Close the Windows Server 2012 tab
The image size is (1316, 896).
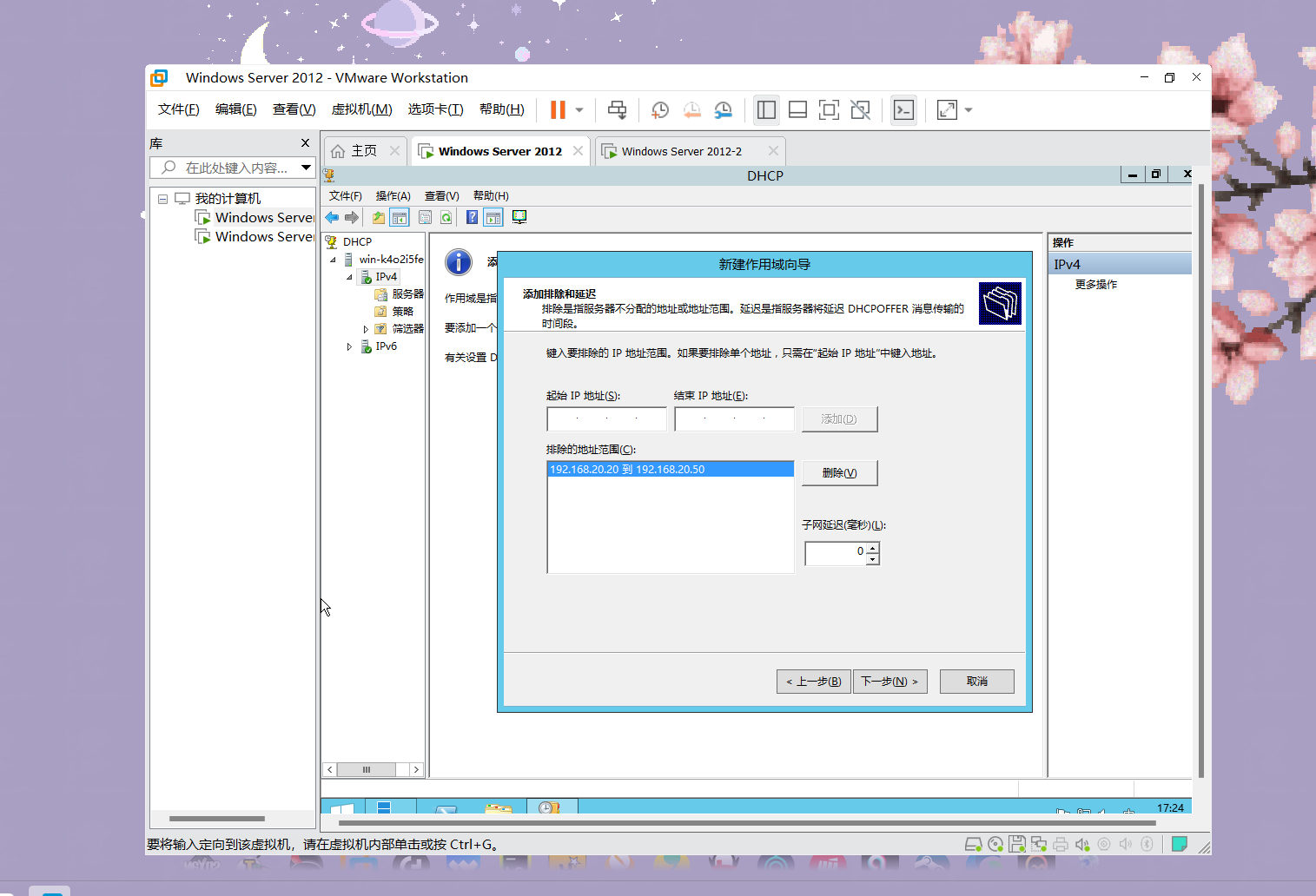(579, 151)
